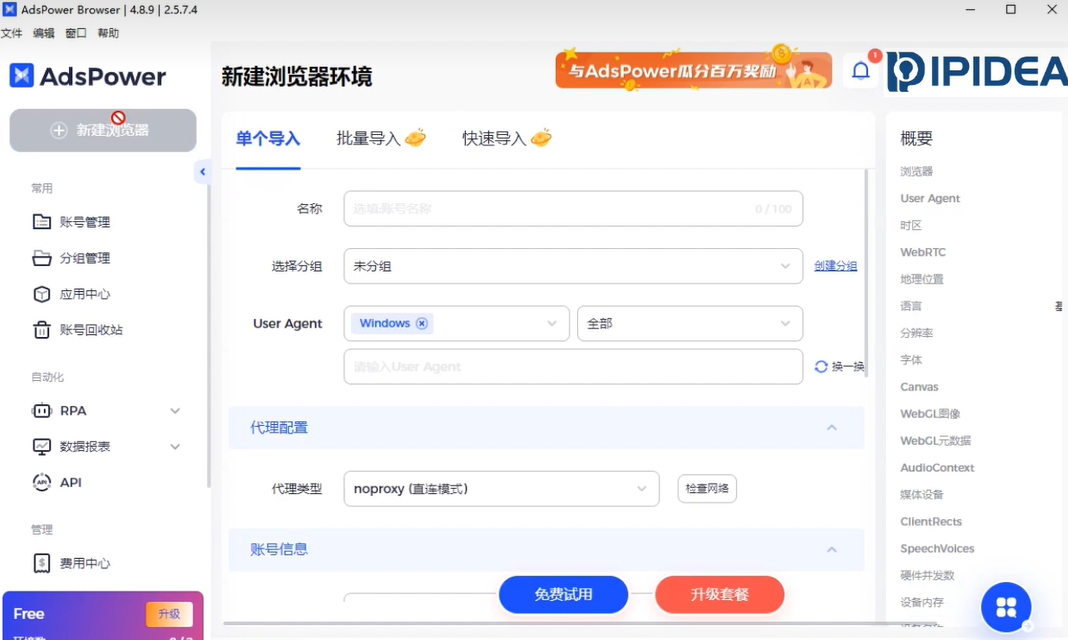Click the AdsPower title bar app icon
The height and width of the screenshot is (640, 1068).
[x=10, y=10]
